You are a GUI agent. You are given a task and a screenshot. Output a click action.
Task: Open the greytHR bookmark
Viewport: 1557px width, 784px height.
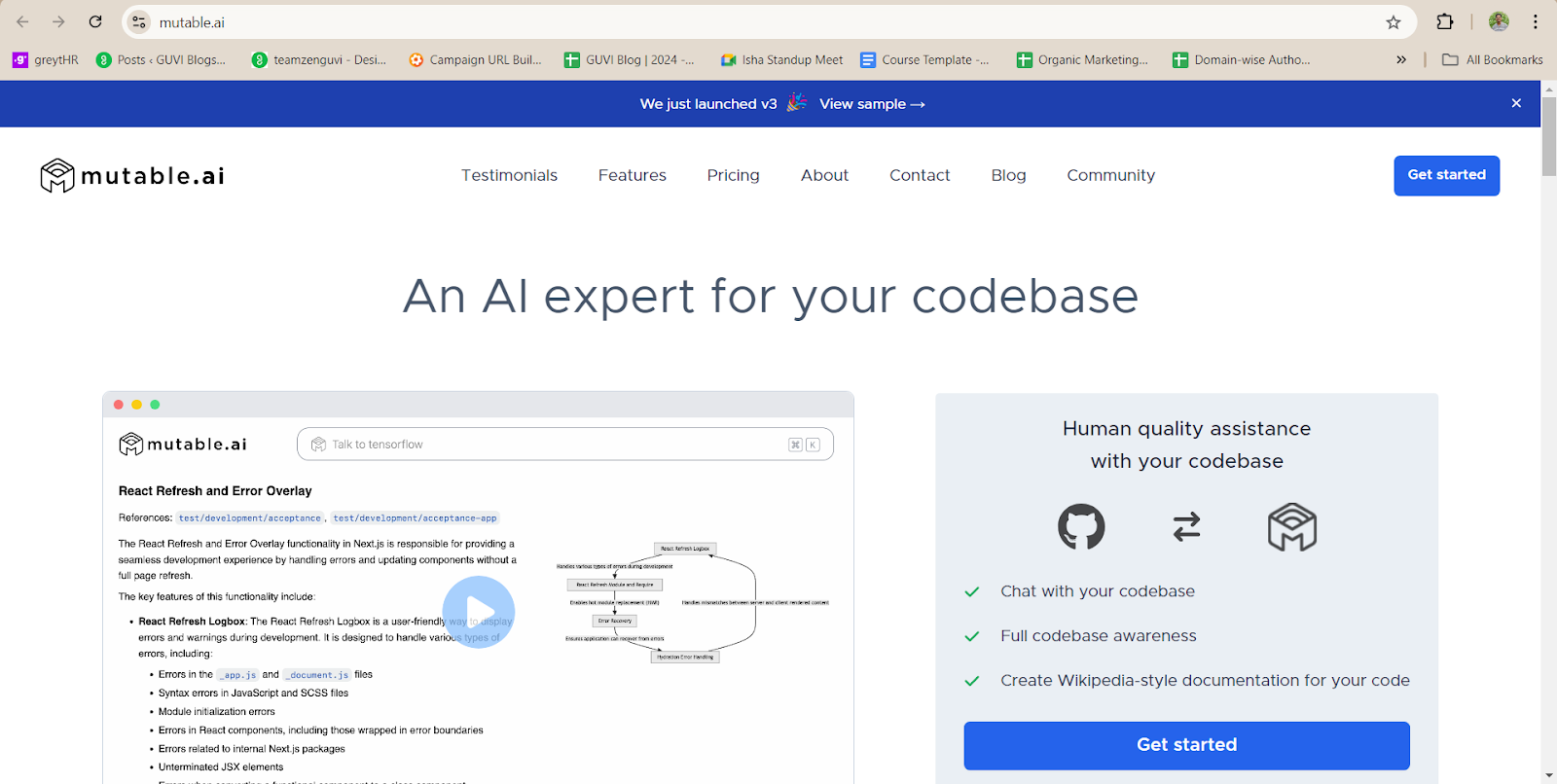pos(46,59)
